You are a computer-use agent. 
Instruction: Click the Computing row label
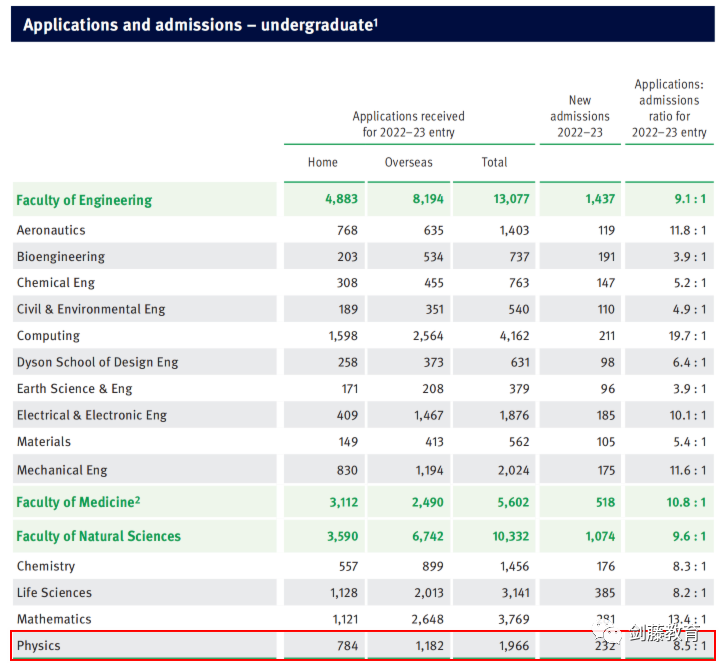pos(48,336)
